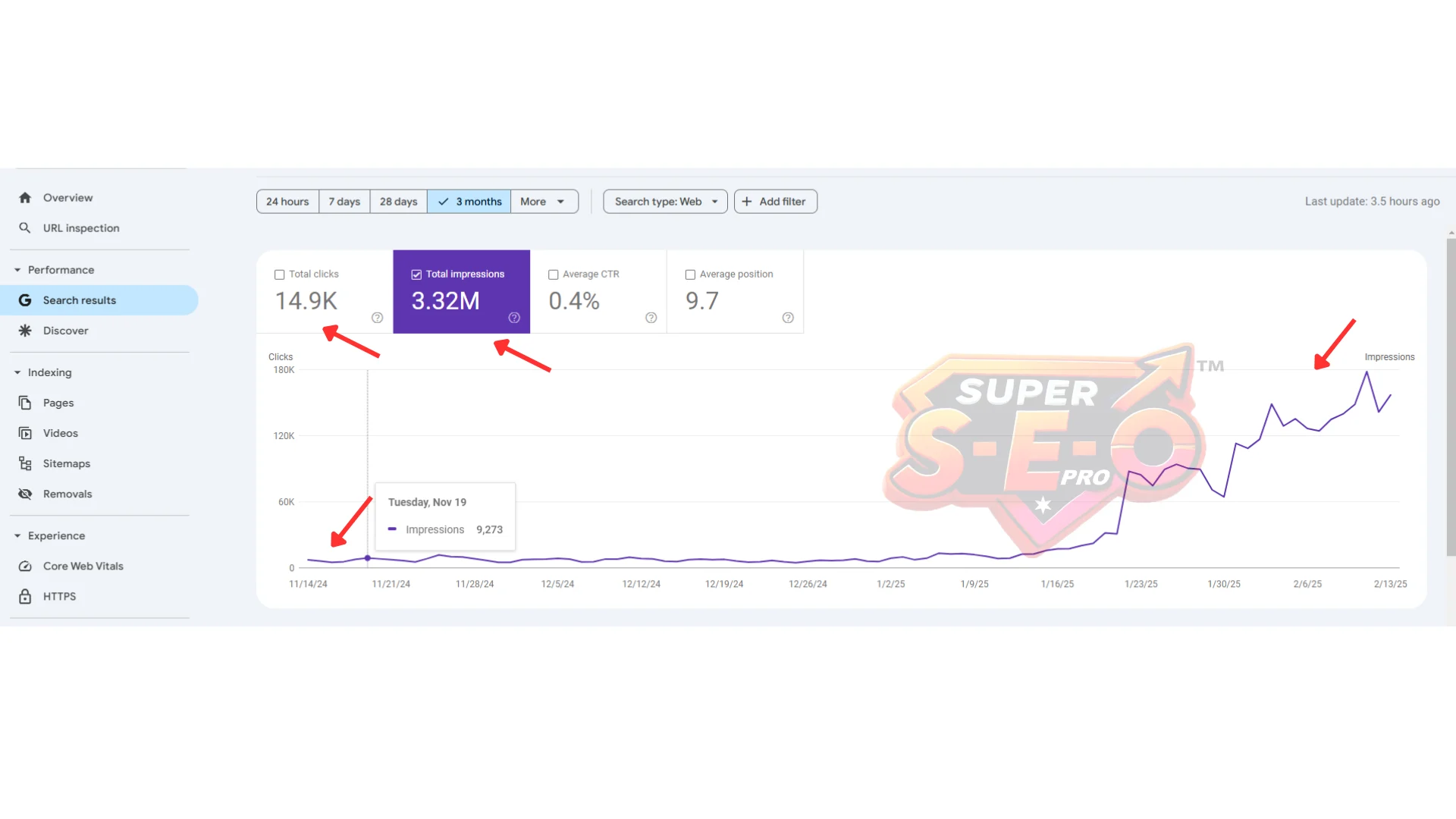Click the Core Web Vitals gauge icon

(x=25, y=566)
